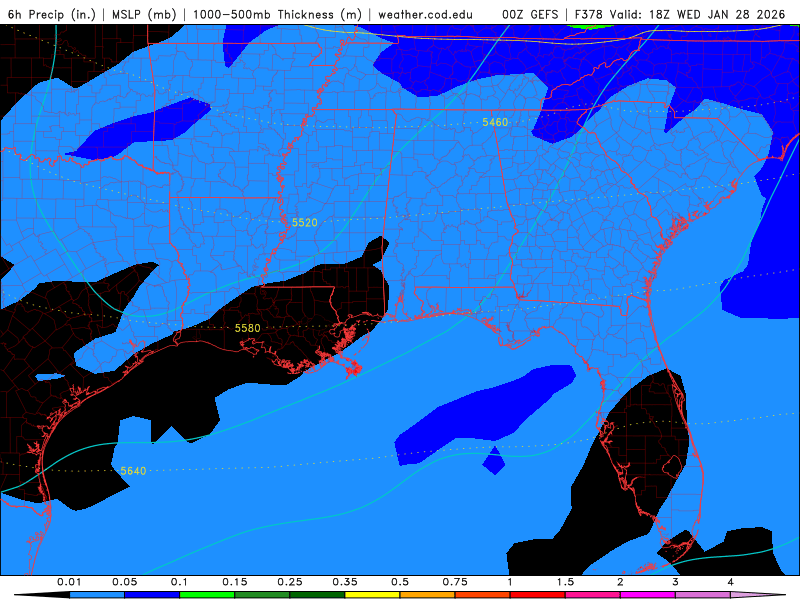Screen dimensions: 800x600
Task: Click the red-orange 0.75–1 legend swatch
Action: 483,595
